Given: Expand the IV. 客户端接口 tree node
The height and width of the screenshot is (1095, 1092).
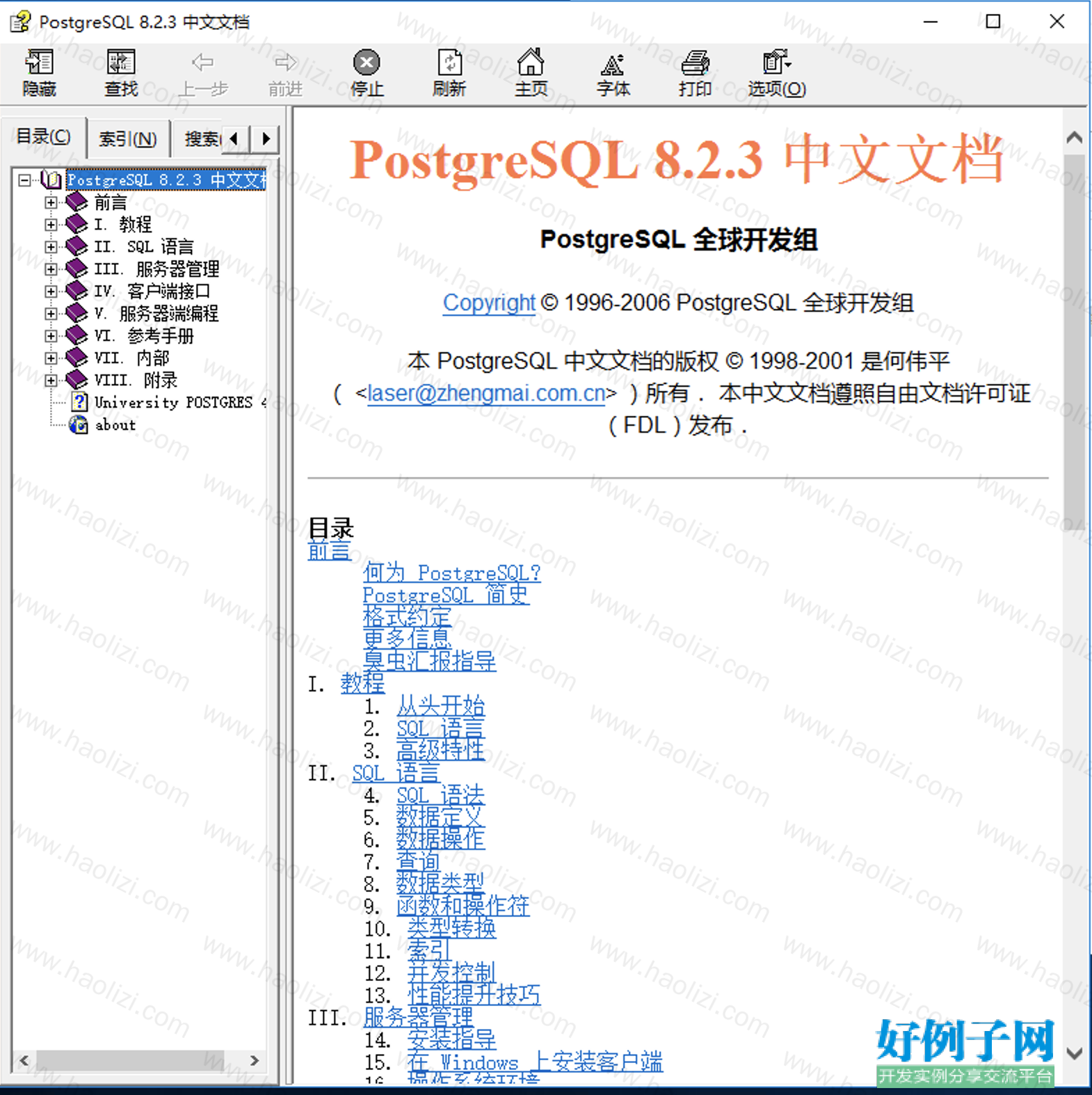Looking at the screenshot, I should [51, 291].
